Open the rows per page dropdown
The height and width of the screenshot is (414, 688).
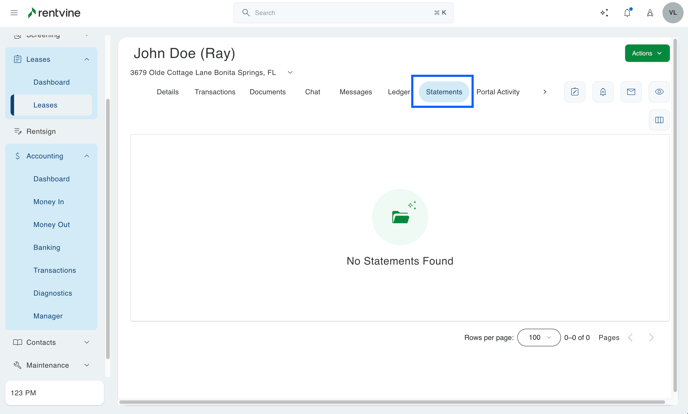(539, 338)
